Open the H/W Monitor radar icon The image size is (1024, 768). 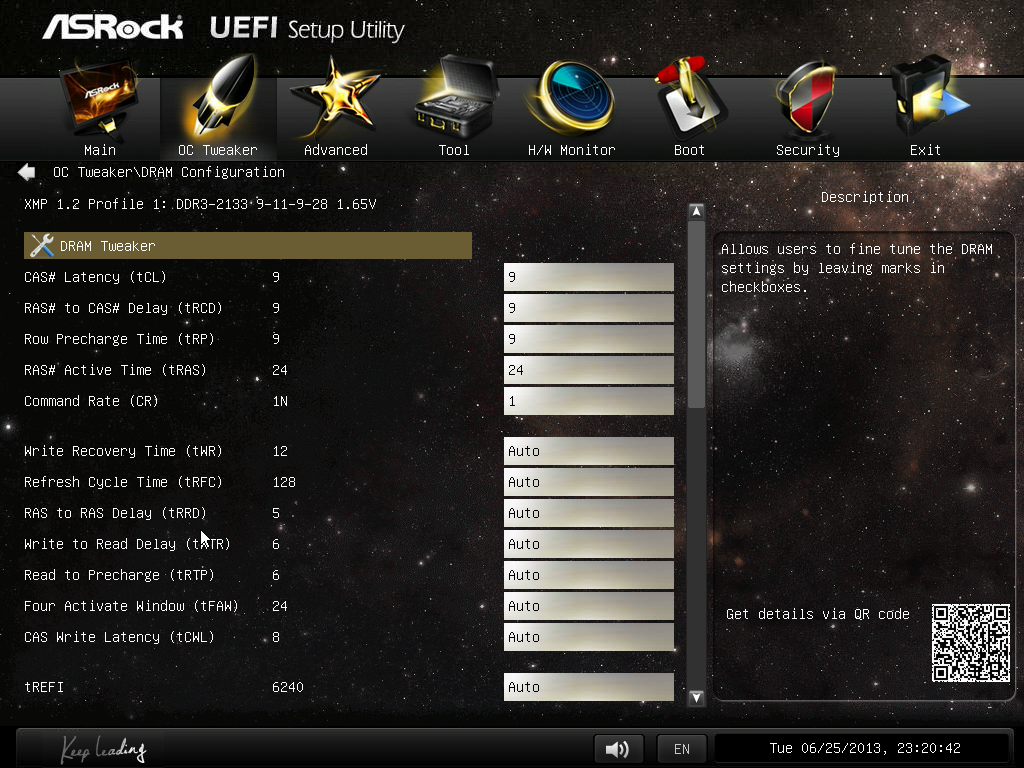pyautogui.click(x=571, y=98)
